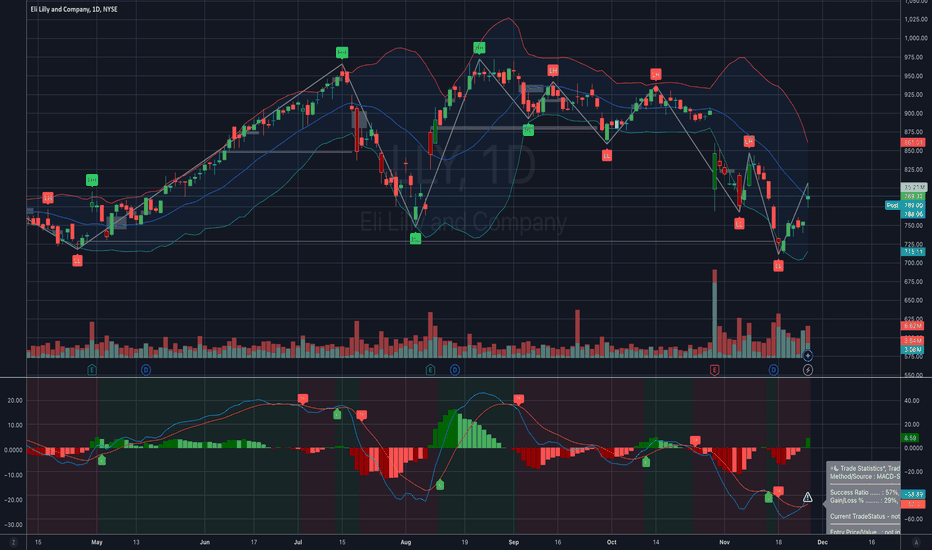Click the 35.21M volume label

pos(914,187)
